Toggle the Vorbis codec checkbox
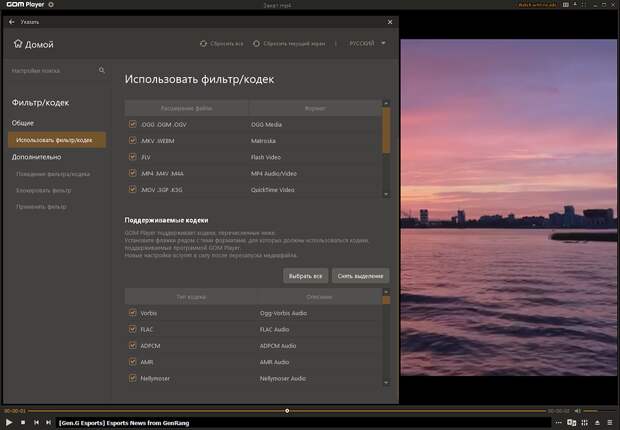Screen dimensions: 620x430 pyautogui.click(x=133, y=313)
